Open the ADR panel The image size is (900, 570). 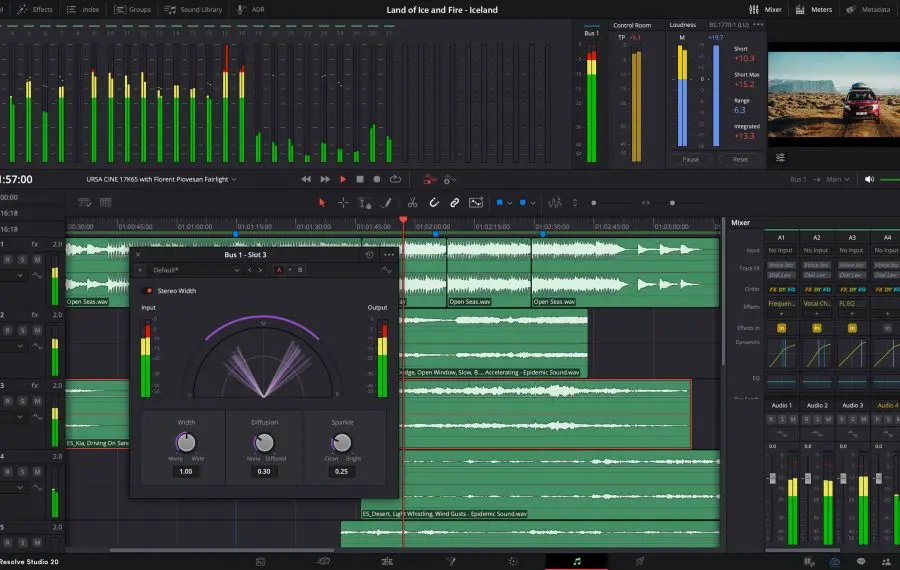(251, 9)
